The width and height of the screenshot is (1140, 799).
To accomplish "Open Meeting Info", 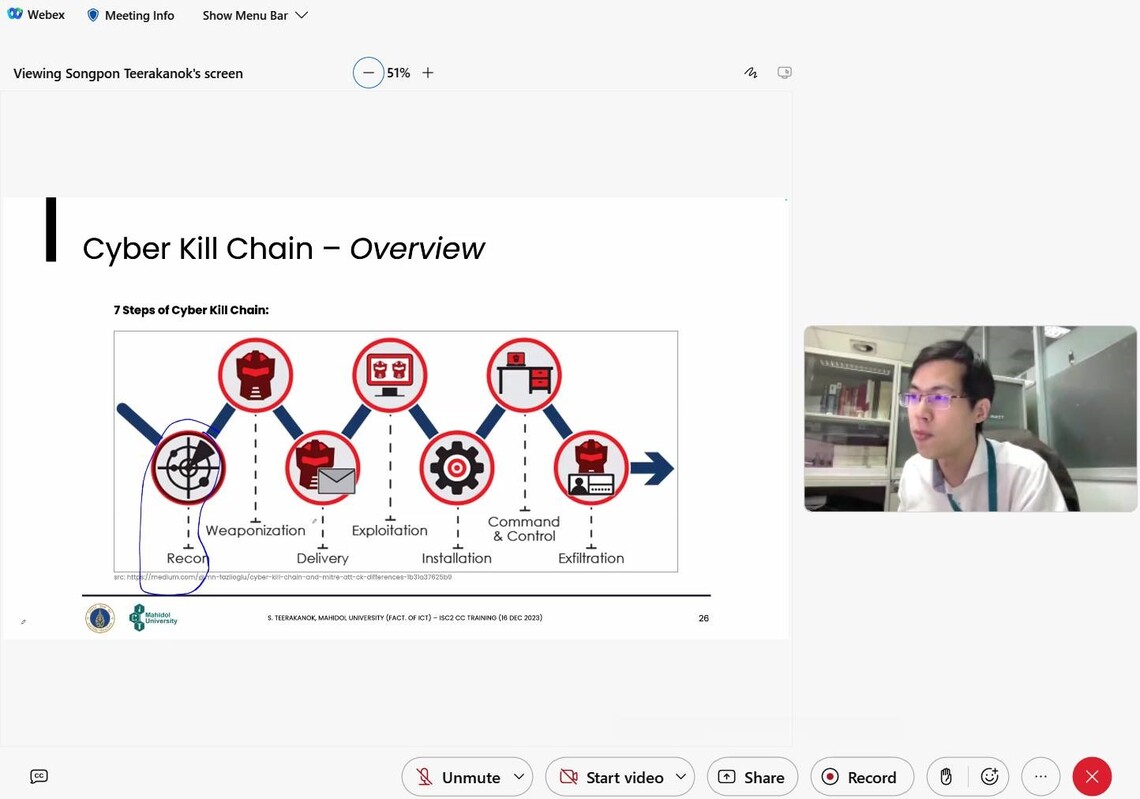I will 131,15.
